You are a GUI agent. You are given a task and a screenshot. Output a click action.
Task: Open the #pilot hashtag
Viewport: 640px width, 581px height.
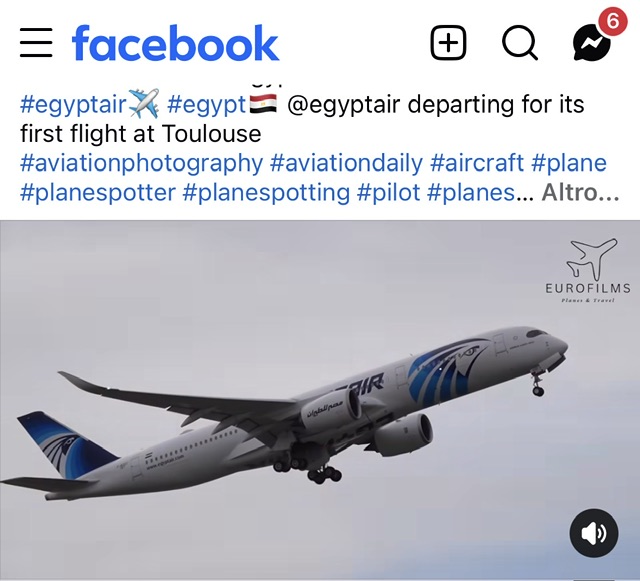click(389, 193)
